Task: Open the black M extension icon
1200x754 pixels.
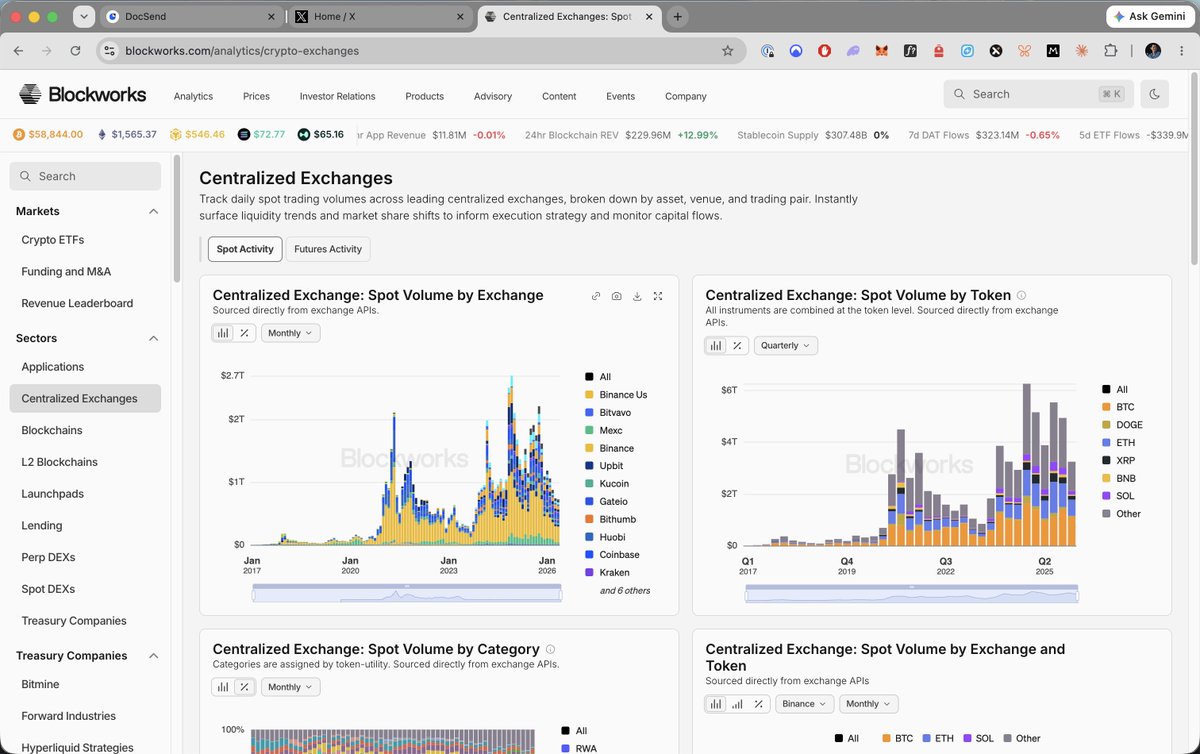Action: pos(1053,51)
